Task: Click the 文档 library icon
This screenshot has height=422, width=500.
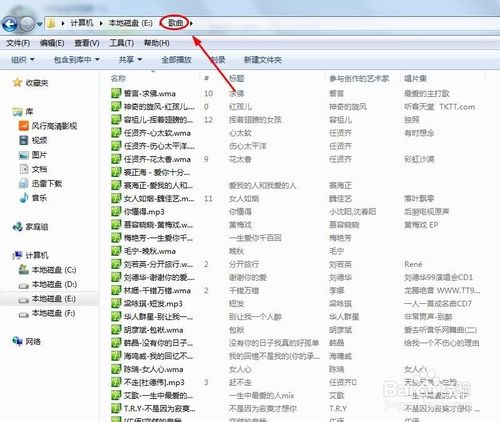Action: point(24,169)
